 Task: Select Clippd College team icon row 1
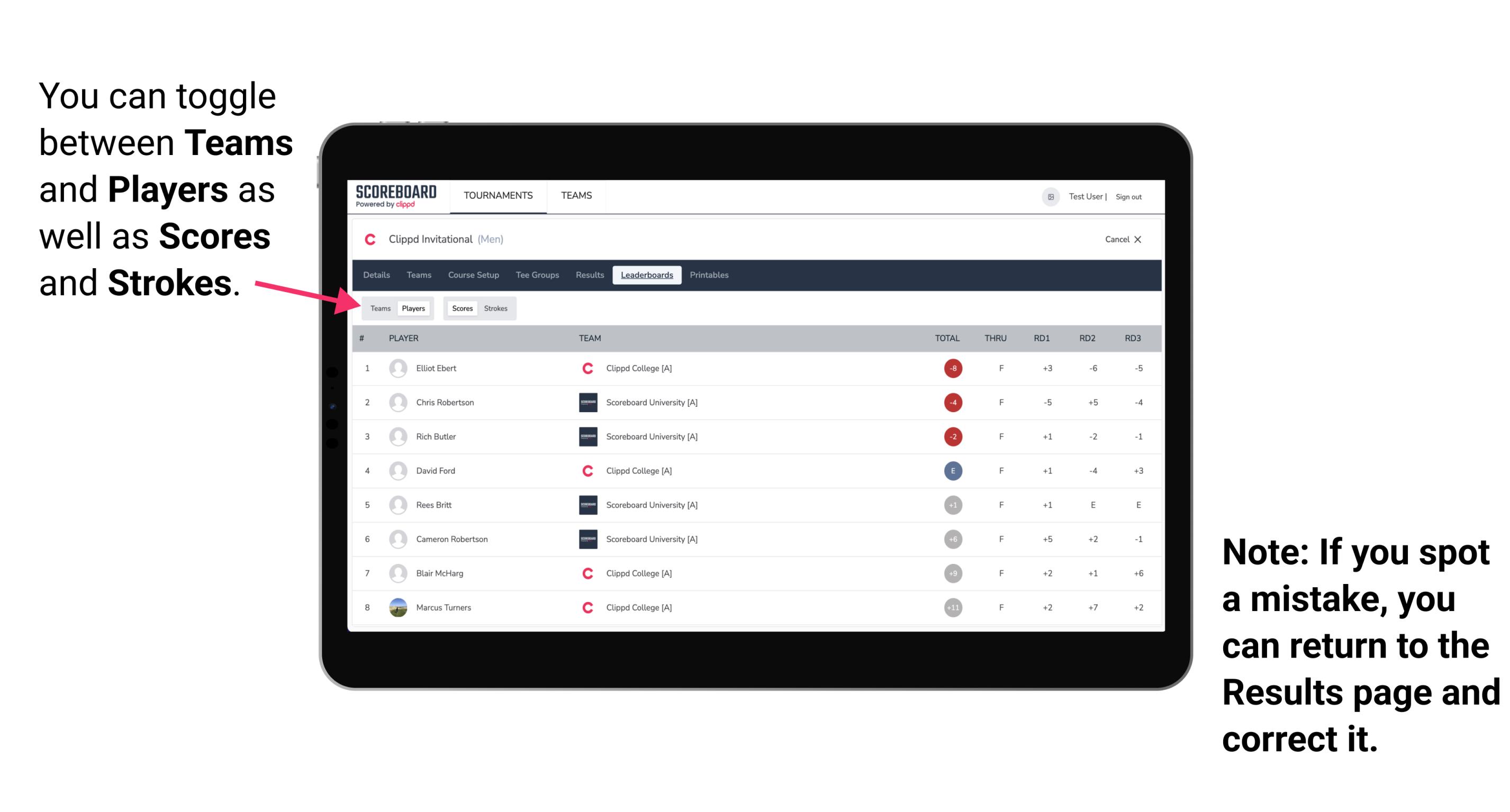(x=584, y=368)
